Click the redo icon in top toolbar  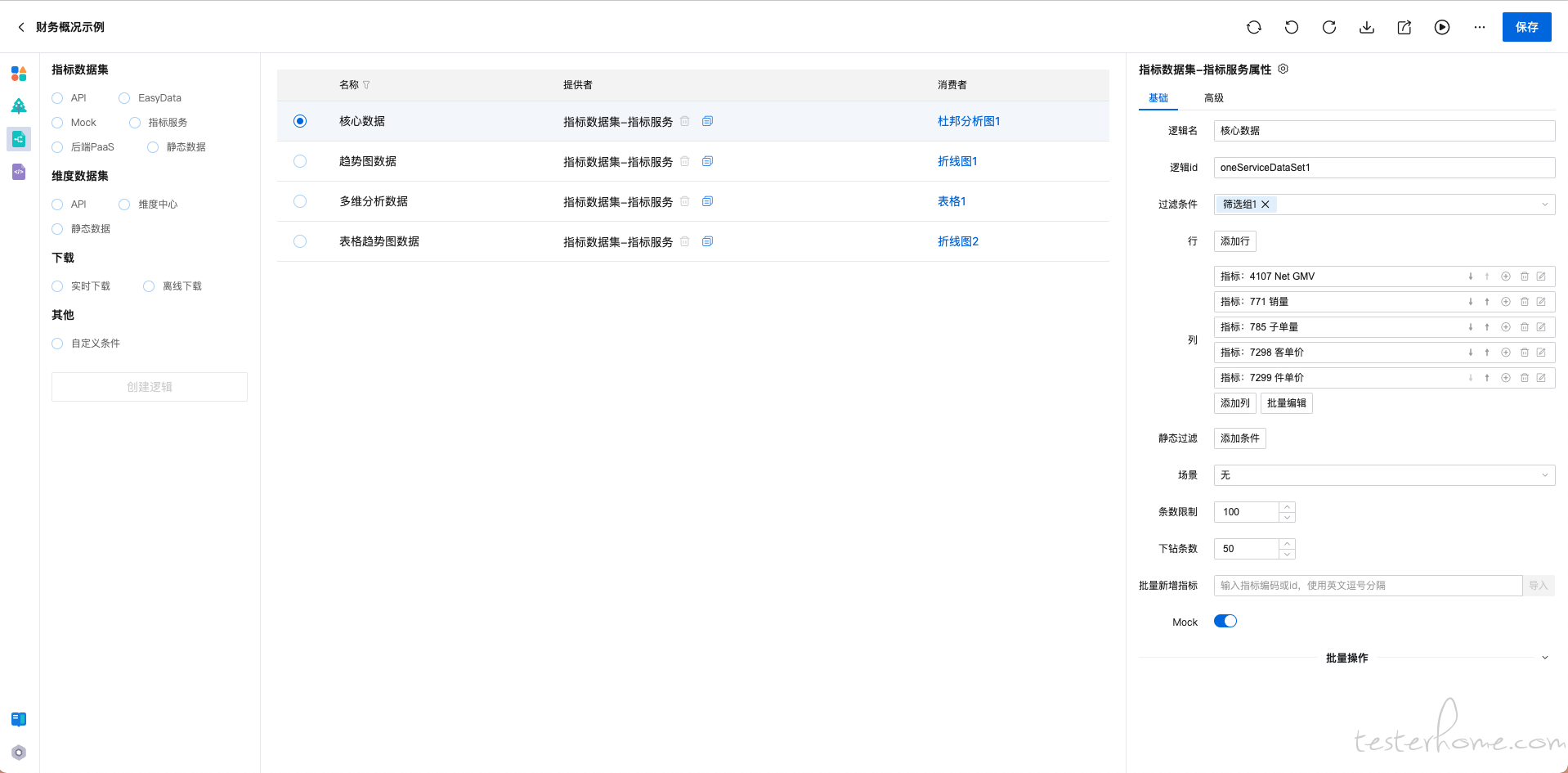(1329, 27)
